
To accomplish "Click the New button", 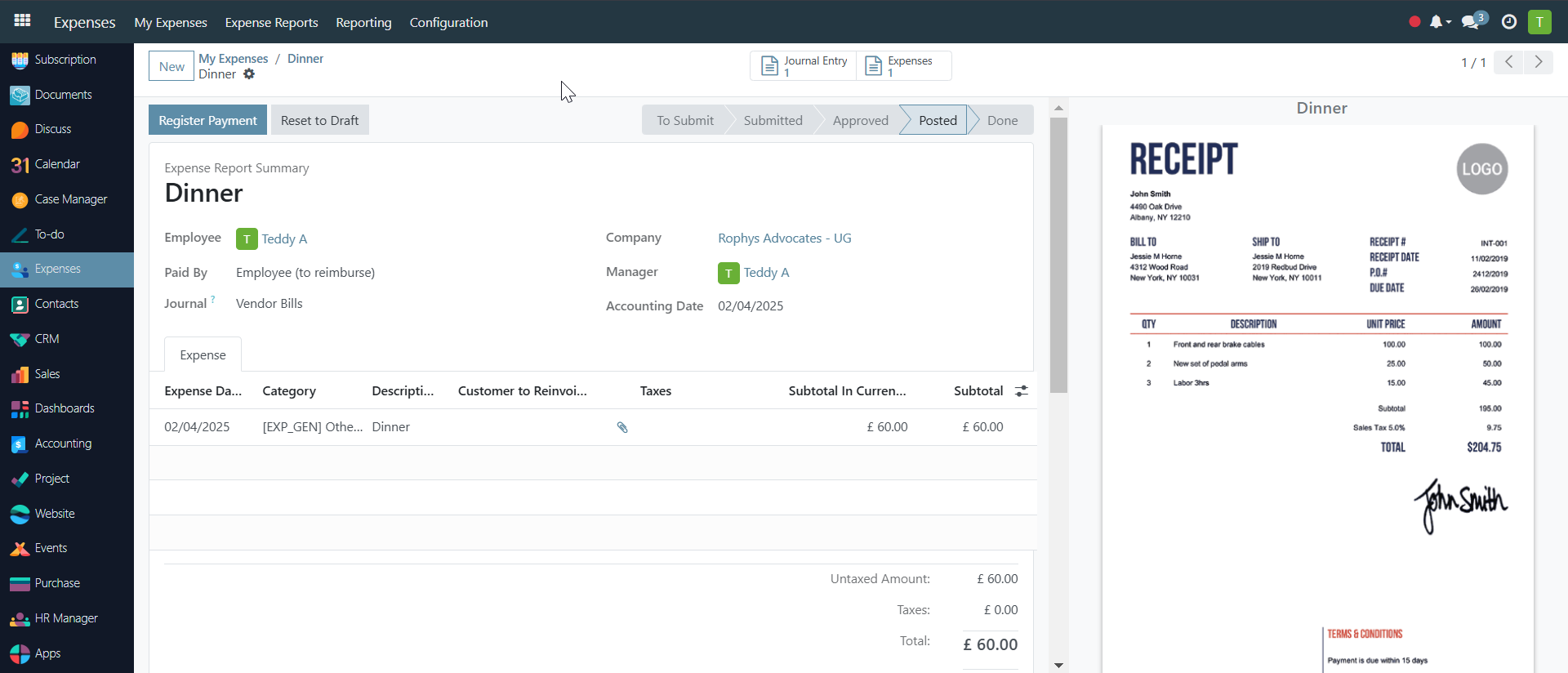I will (x=171, y=66).
